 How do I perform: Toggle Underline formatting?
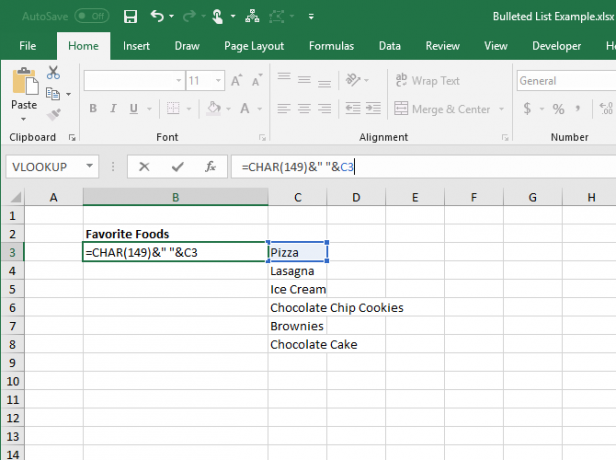134,108
